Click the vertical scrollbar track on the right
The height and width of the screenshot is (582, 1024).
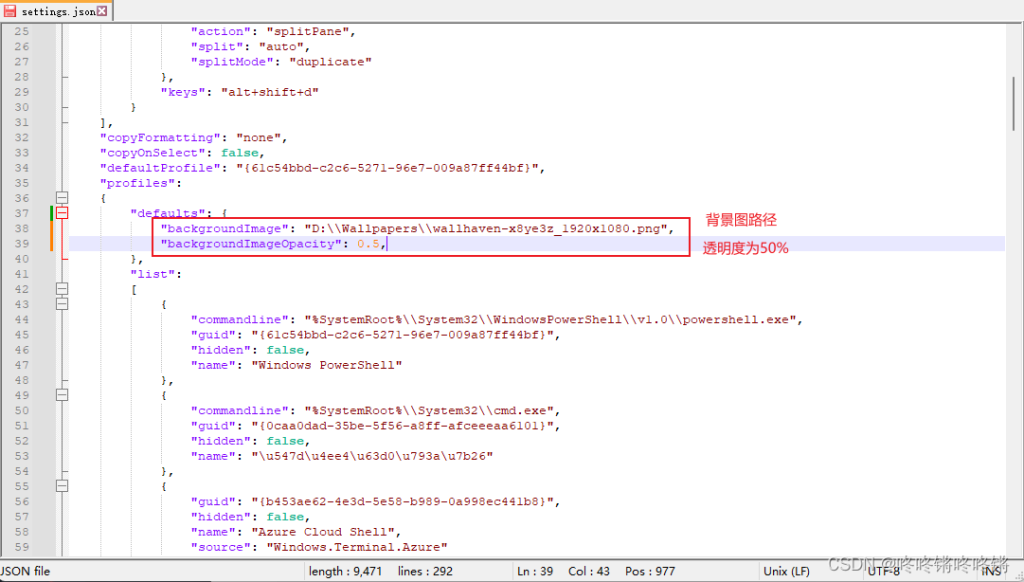click(x=1014, y=300)
